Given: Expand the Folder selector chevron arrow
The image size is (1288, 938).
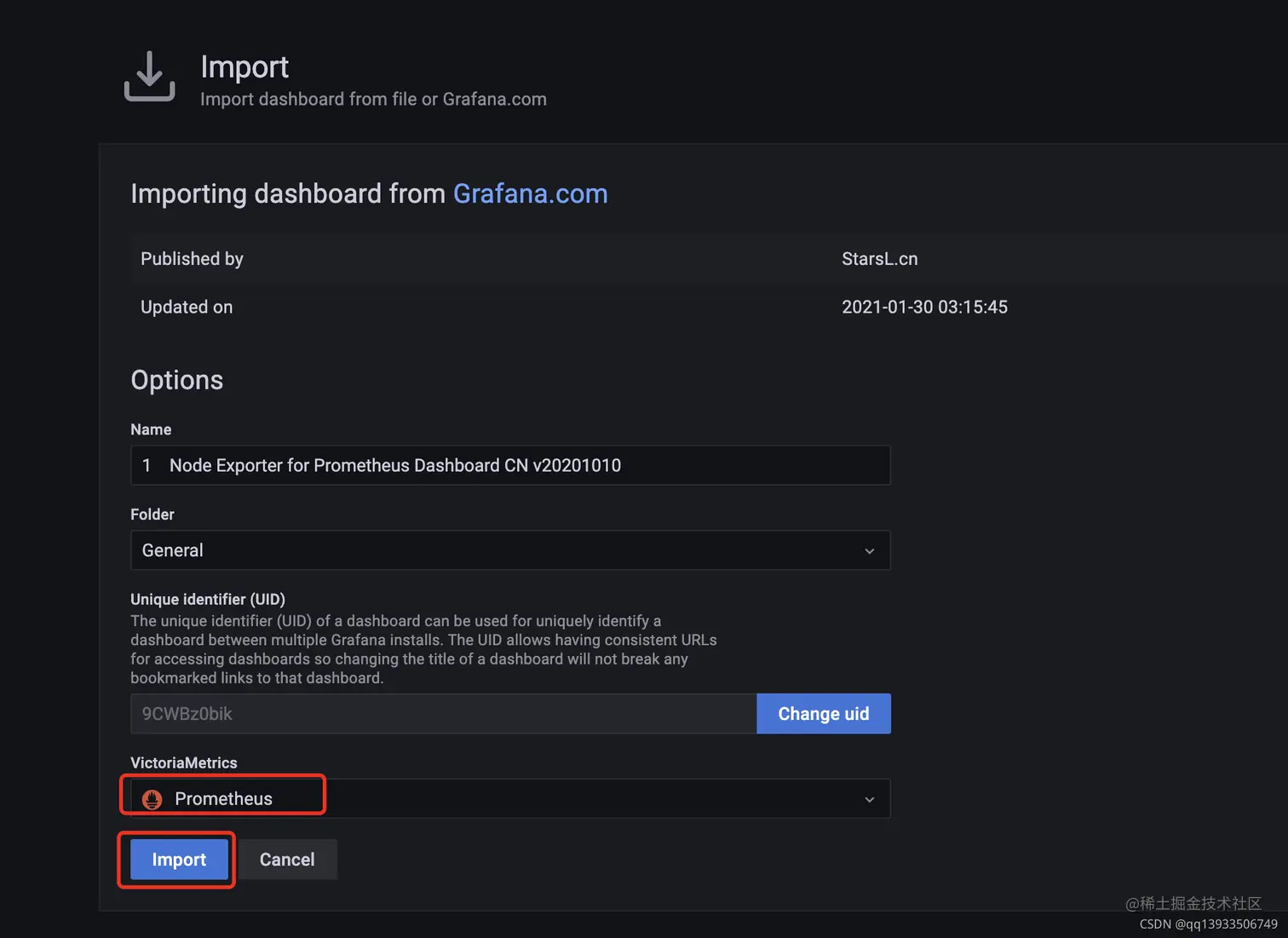Looking at the screenshot, I should click(870, 551).
